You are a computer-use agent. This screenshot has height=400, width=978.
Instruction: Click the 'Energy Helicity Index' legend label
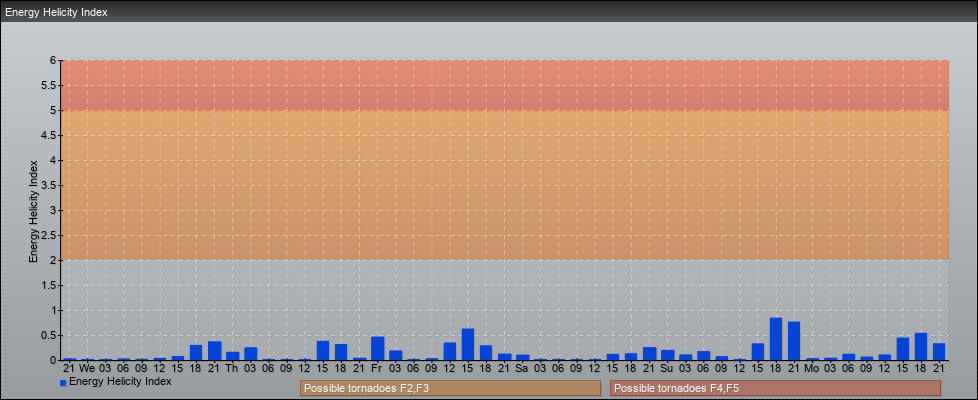click(120, 381)
